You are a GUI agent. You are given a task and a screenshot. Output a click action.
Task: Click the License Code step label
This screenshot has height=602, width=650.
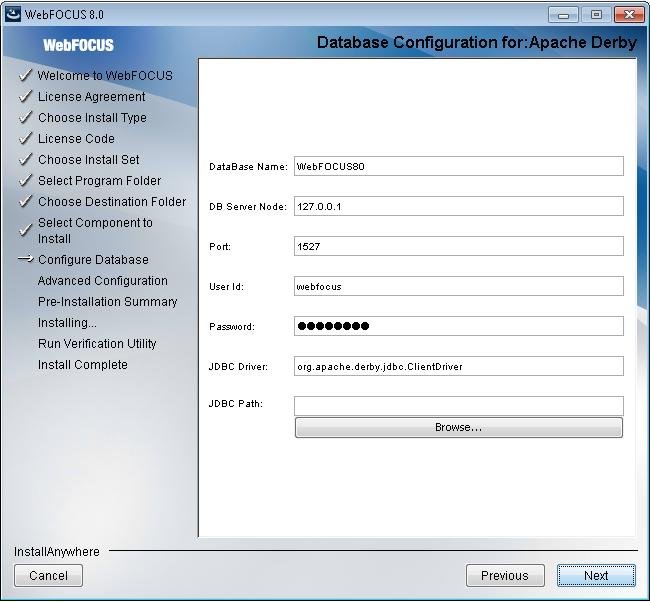click(76, 138)
